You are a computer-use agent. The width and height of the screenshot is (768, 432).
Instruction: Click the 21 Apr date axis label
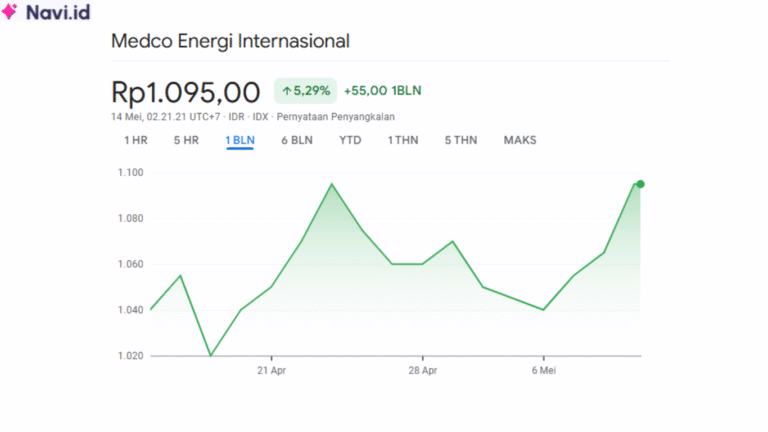click(x=271, y=370)
